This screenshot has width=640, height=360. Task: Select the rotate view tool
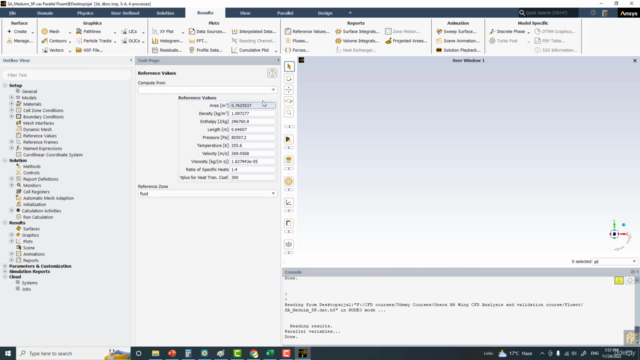[289, 78]
